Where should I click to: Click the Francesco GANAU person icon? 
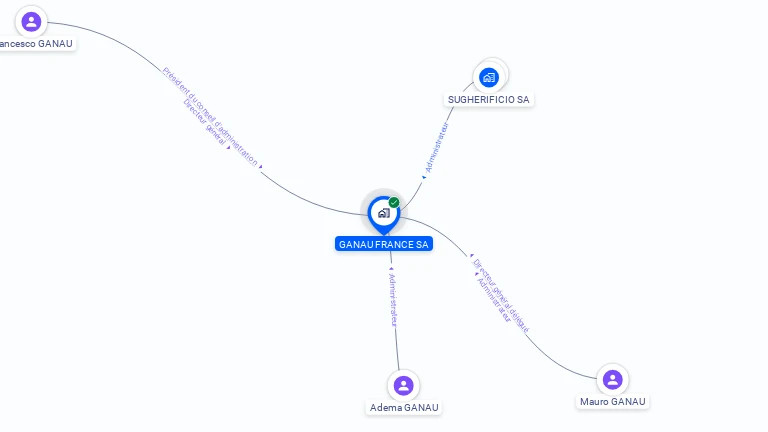[31, 22]
